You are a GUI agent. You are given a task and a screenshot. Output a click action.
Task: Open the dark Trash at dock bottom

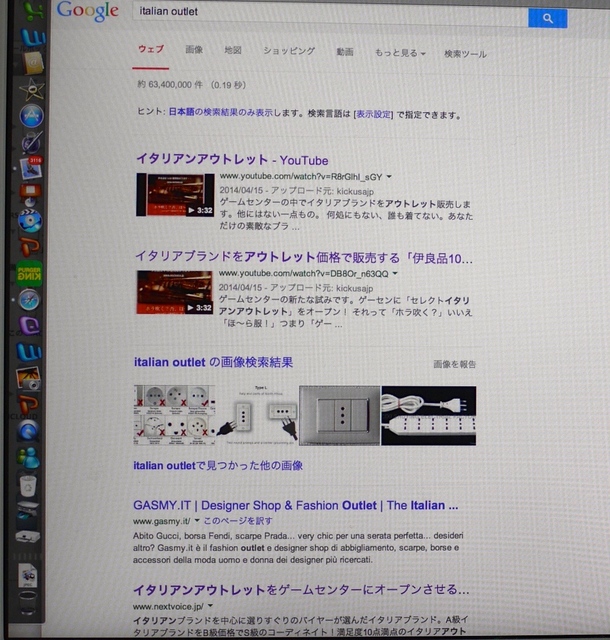pos(28,603)
